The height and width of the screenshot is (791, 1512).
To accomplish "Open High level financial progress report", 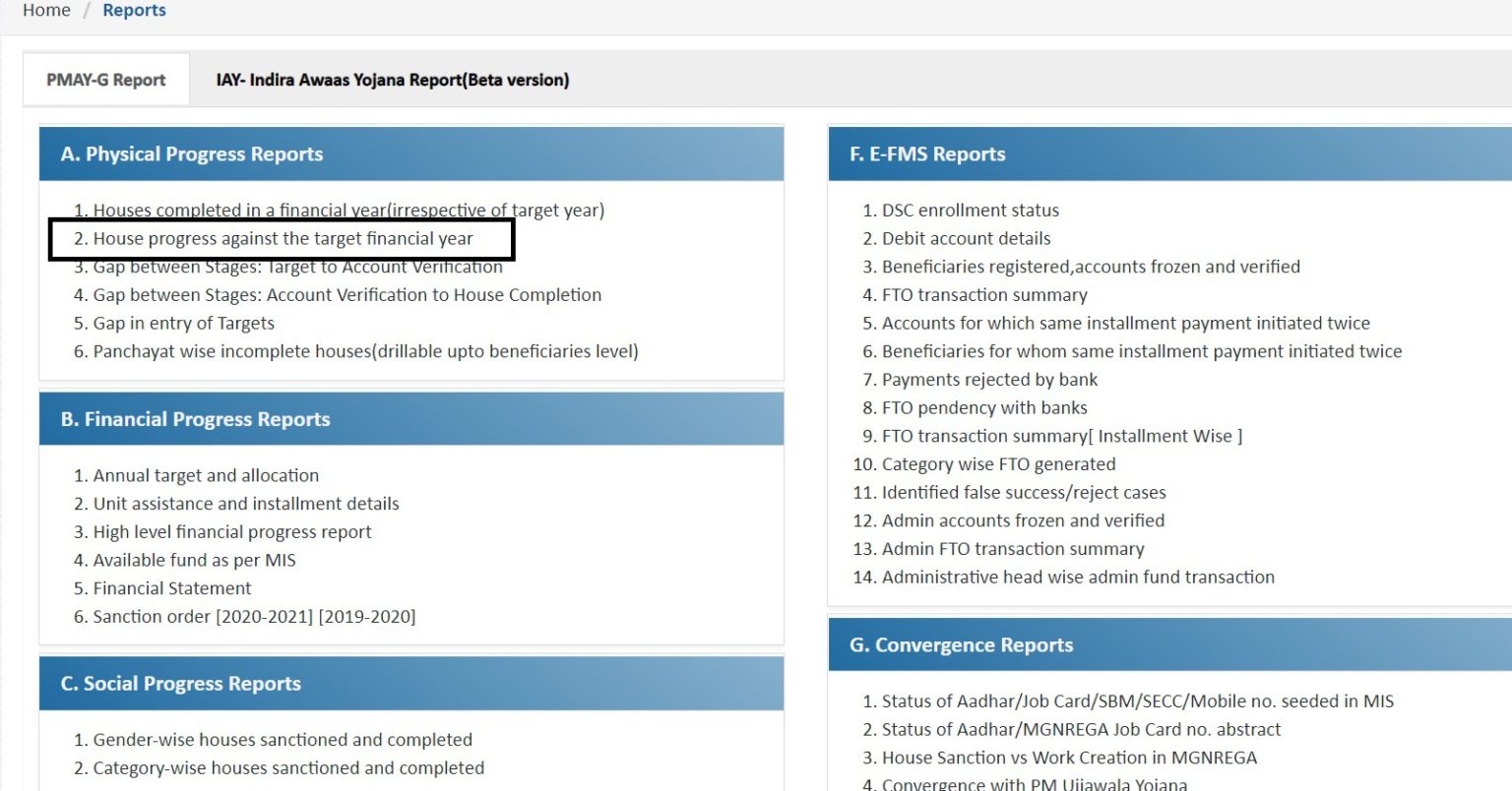I will 232,532.
